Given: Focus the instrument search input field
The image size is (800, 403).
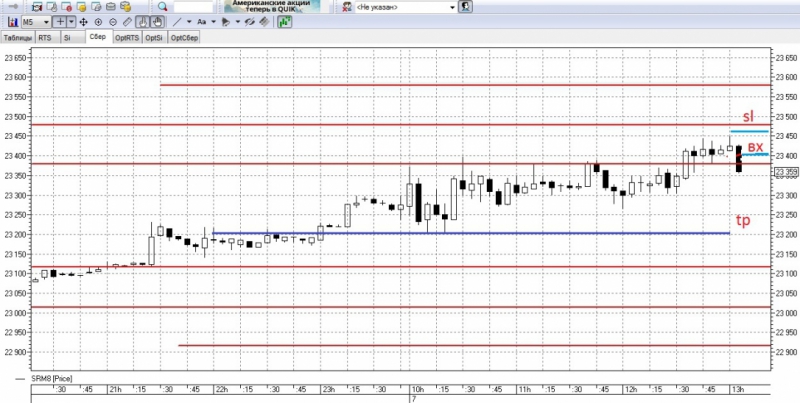Looking at the screenshot, I should coord(193,7).
